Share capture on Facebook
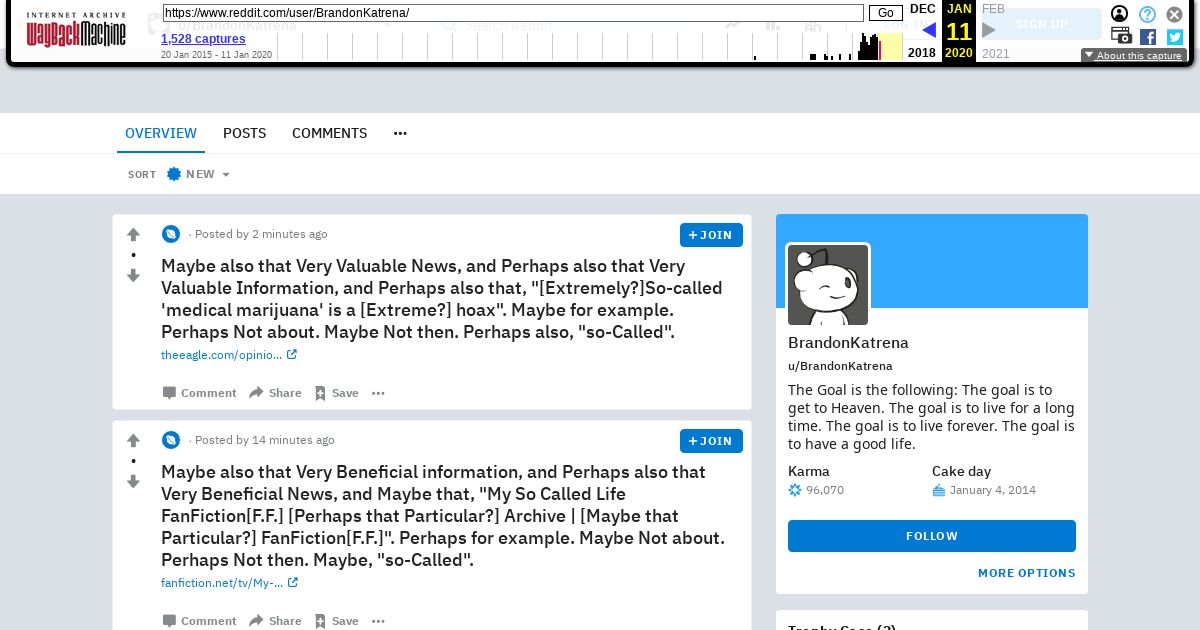Image resolution: width=1200 pixels, height=630 pixels. pos(1148,37)
